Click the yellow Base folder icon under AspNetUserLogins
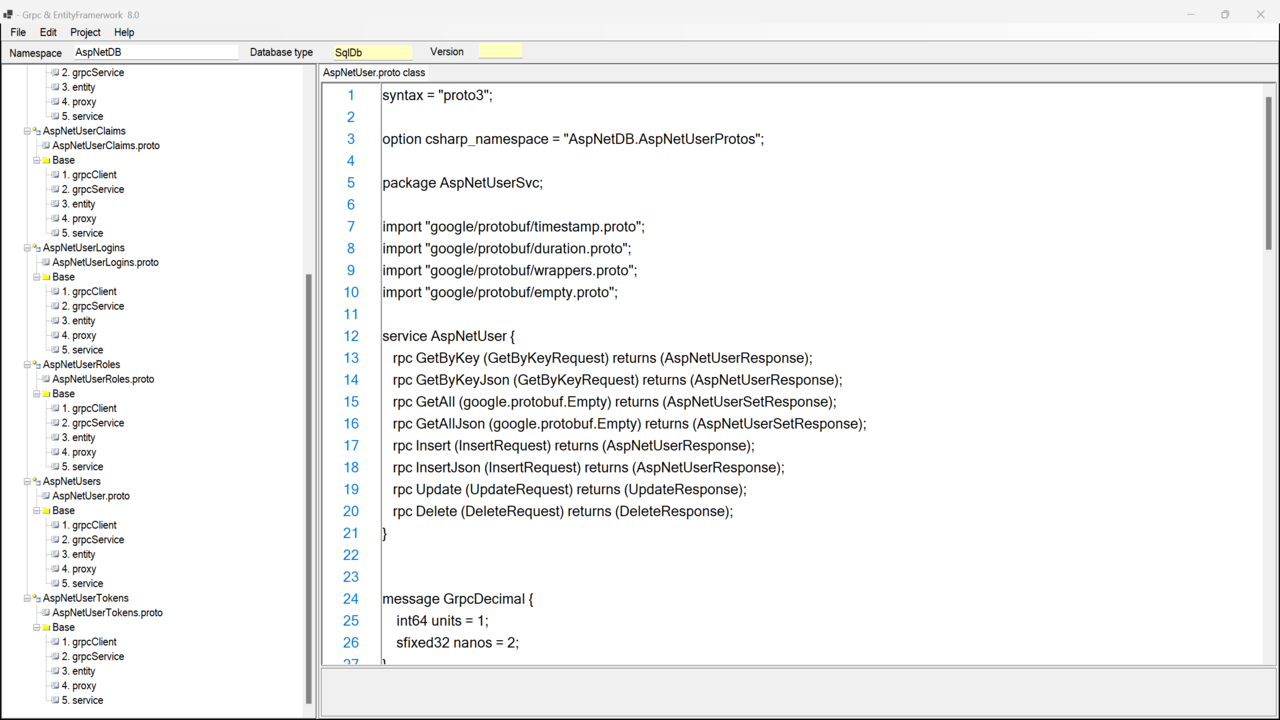The image size is (1280, 720). [x=46, y=277]
